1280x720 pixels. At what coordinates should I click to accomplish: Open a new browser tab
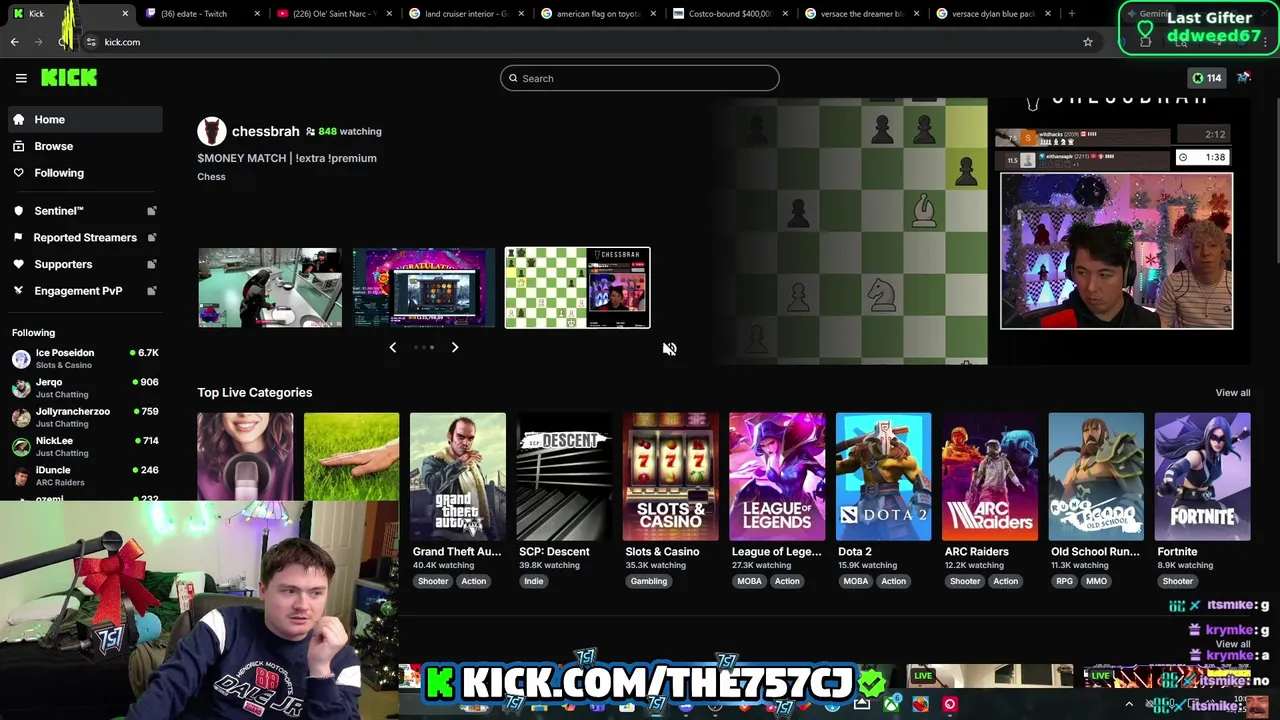pos(1071,14)
